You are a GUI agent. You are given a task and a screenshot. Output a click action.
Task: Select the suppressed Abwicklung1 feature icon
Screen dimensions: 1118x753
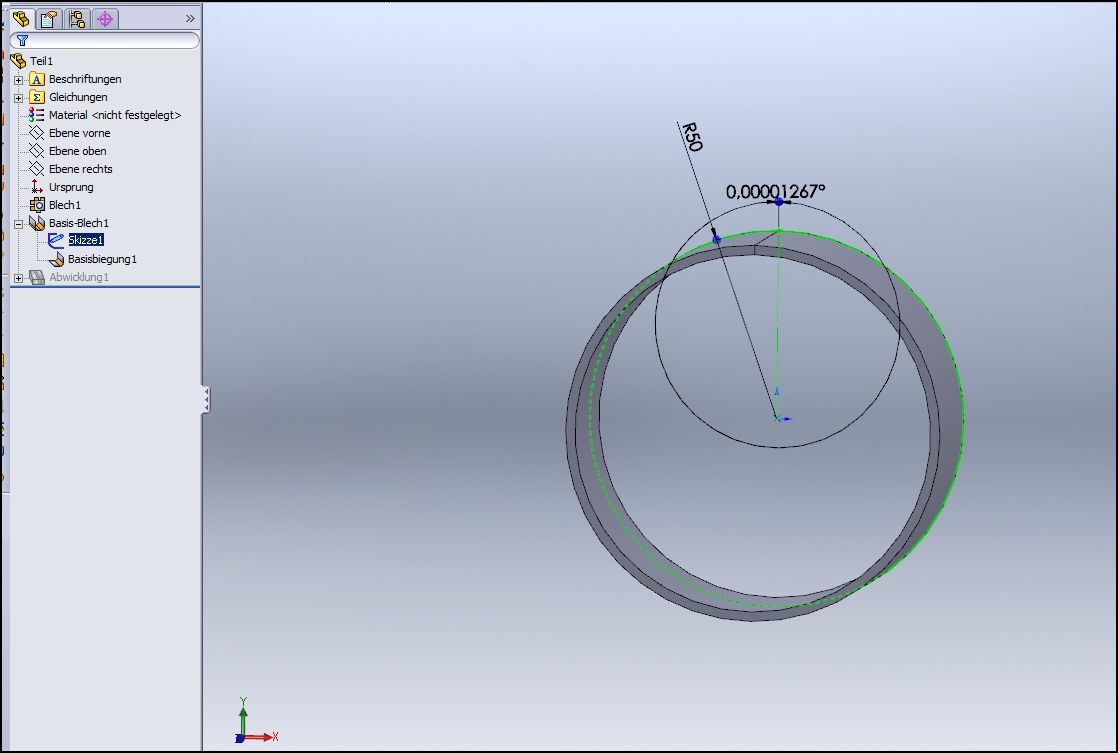tap(36, 277)
